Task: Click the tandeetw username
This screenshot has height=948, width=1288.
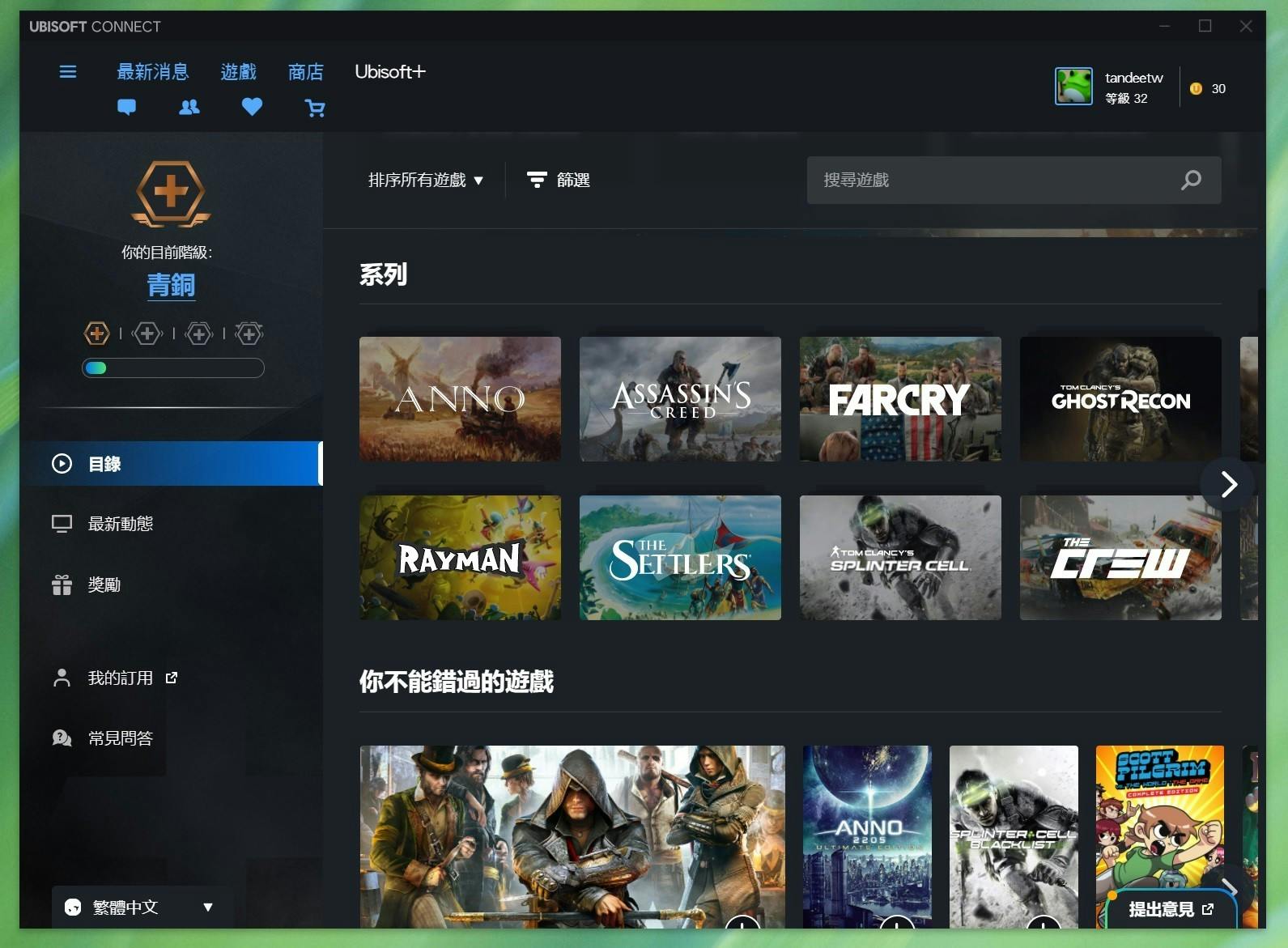Action: [x=1134, y=78]
